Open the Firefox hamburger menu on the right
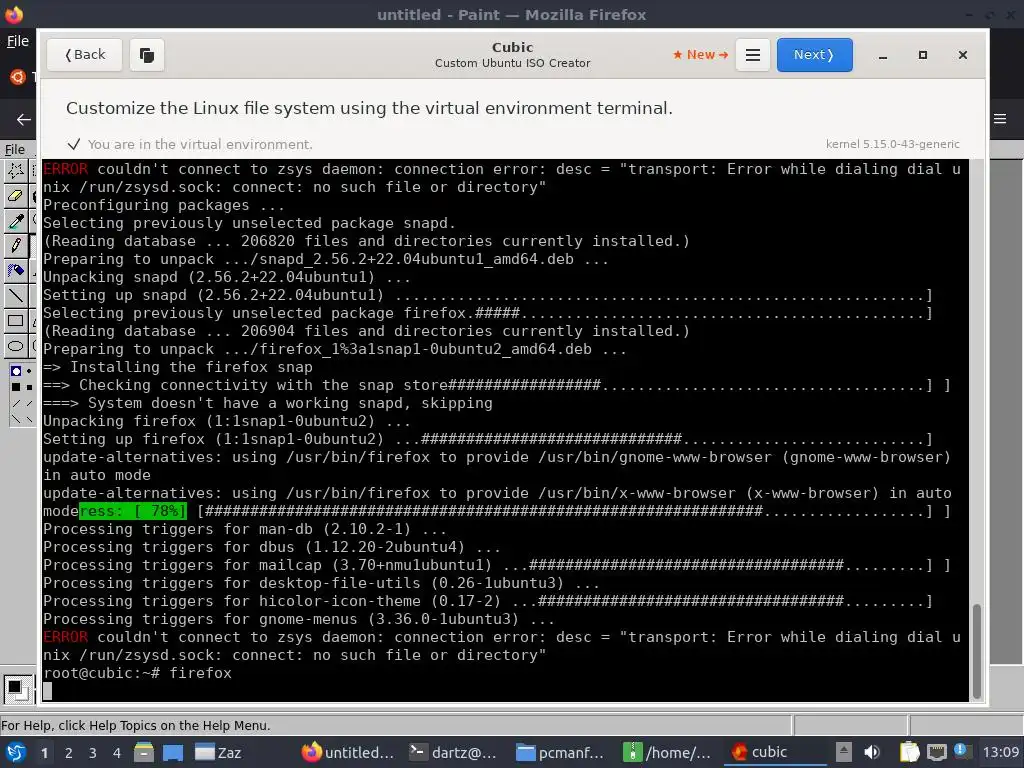 (x=1000, y=119)
